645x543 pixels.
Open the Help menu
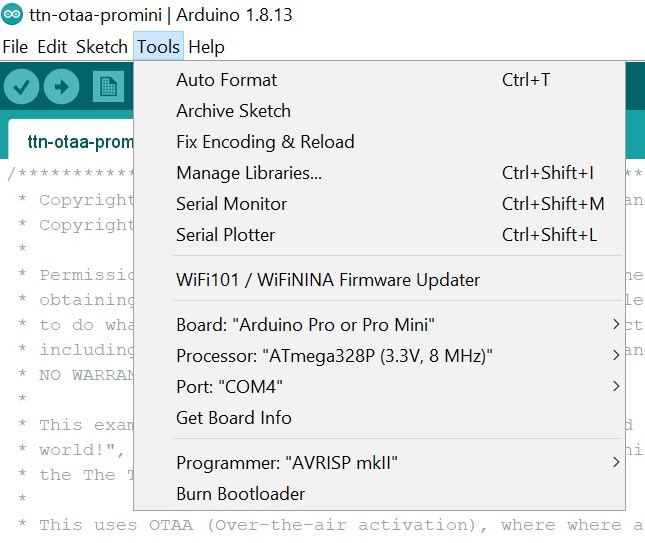point(206,46)
